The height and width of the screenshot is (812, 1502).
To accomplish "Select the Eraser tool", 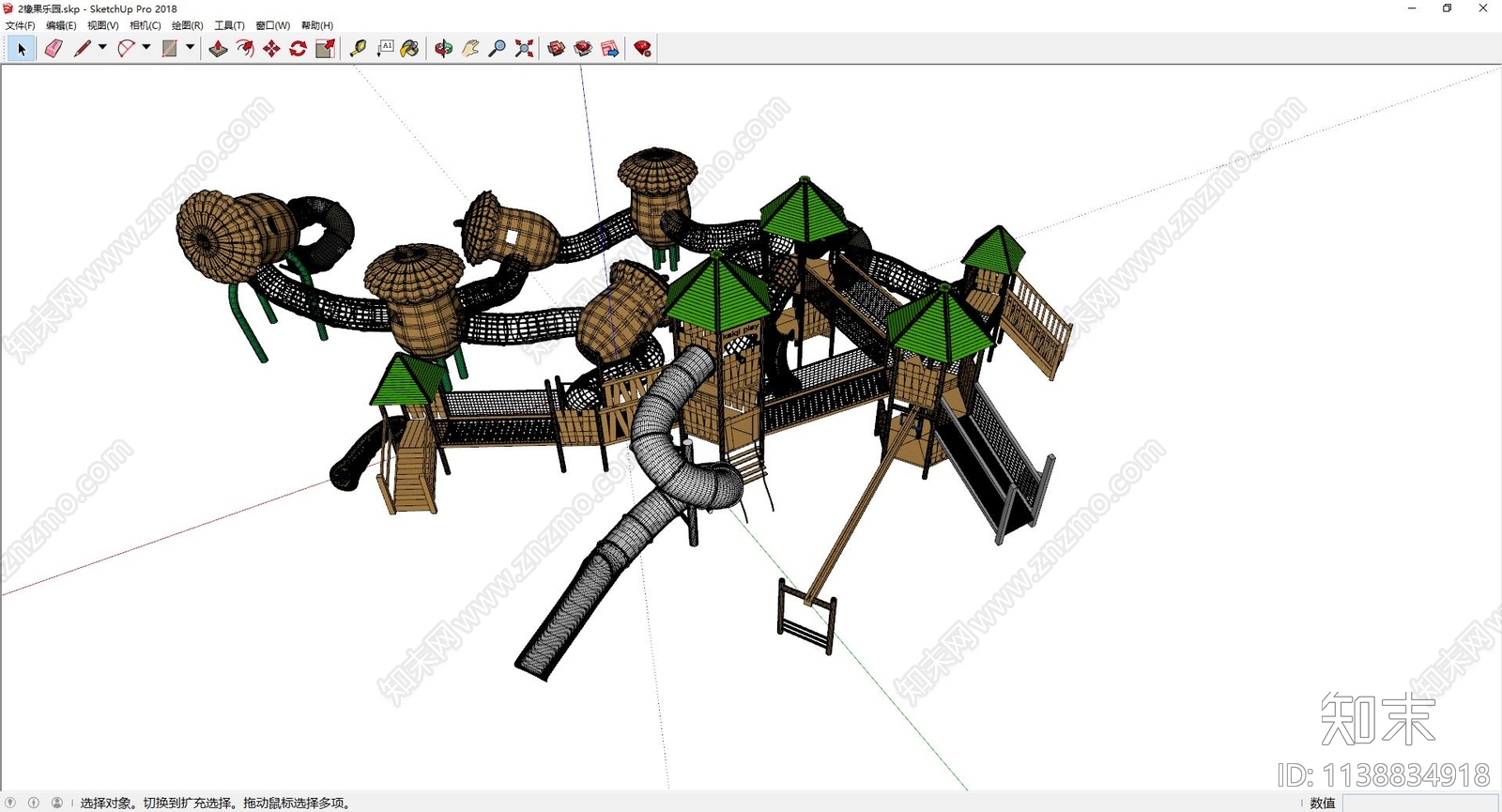I will pos(54,49).
